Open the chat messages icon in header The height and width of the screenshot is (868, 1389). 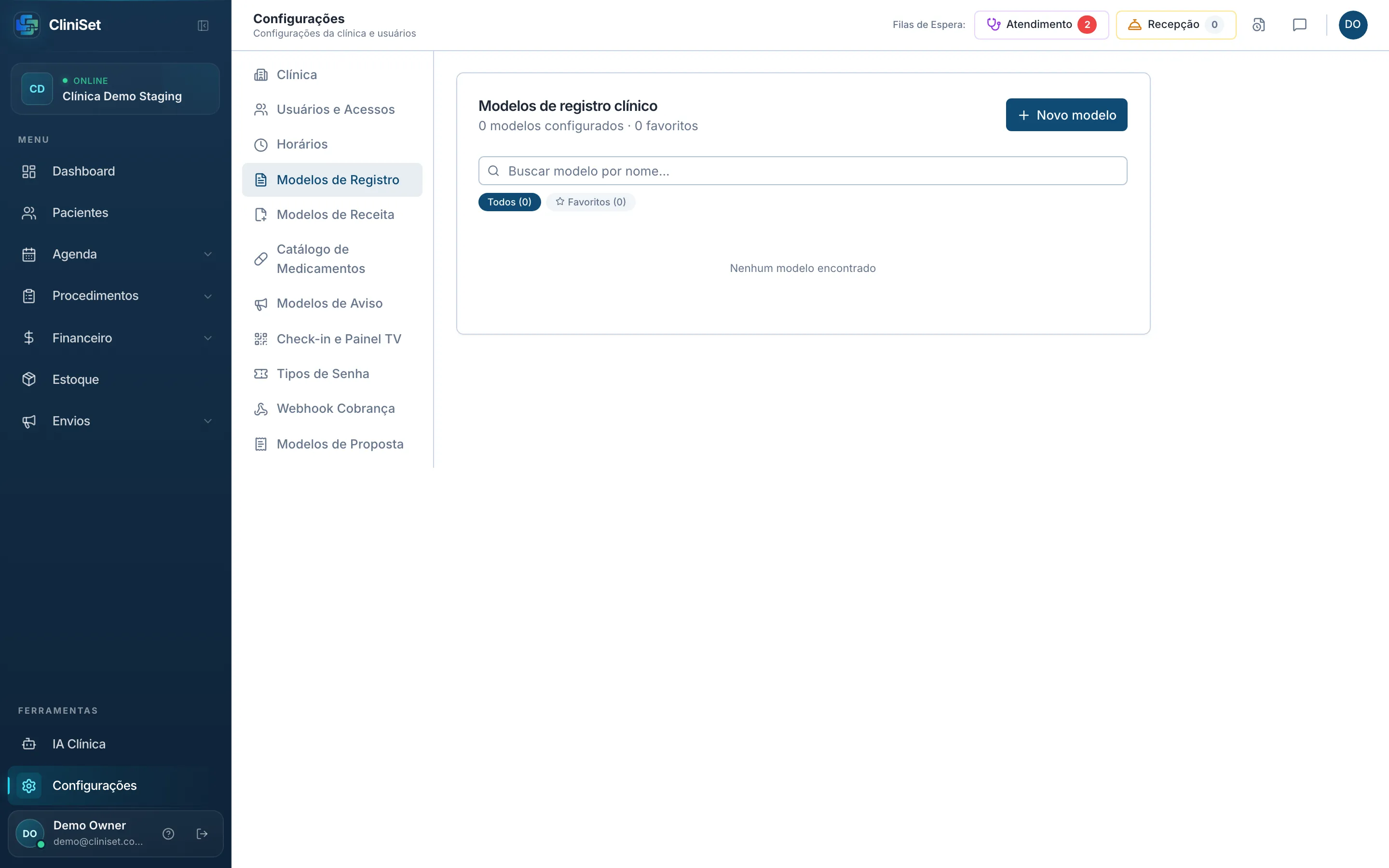tap(1299, 25)
